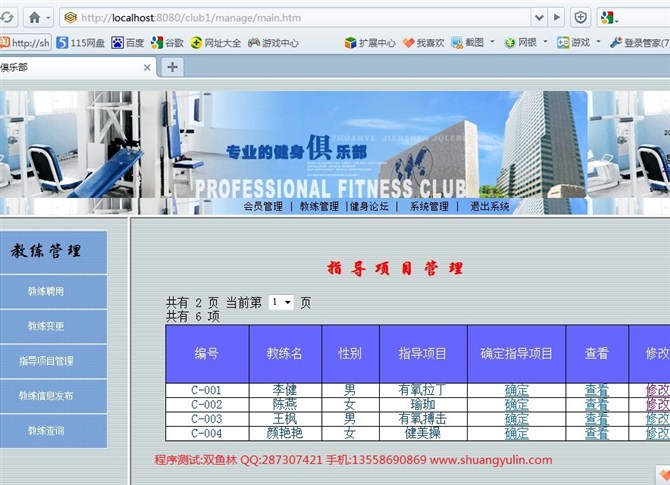
Task: Click the browser reload icon
Action: pos(7,18)
